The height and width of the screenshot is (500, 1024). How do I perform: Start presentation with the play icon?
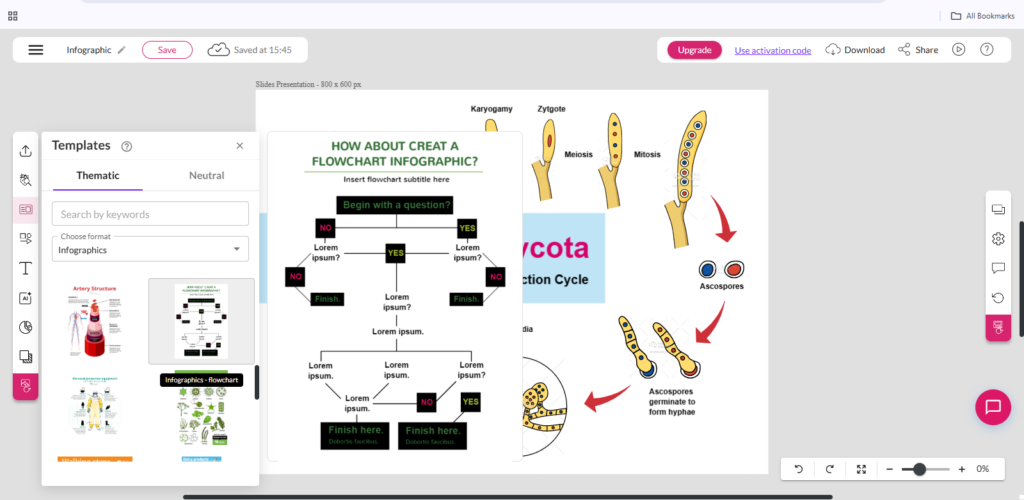[958, 50]
